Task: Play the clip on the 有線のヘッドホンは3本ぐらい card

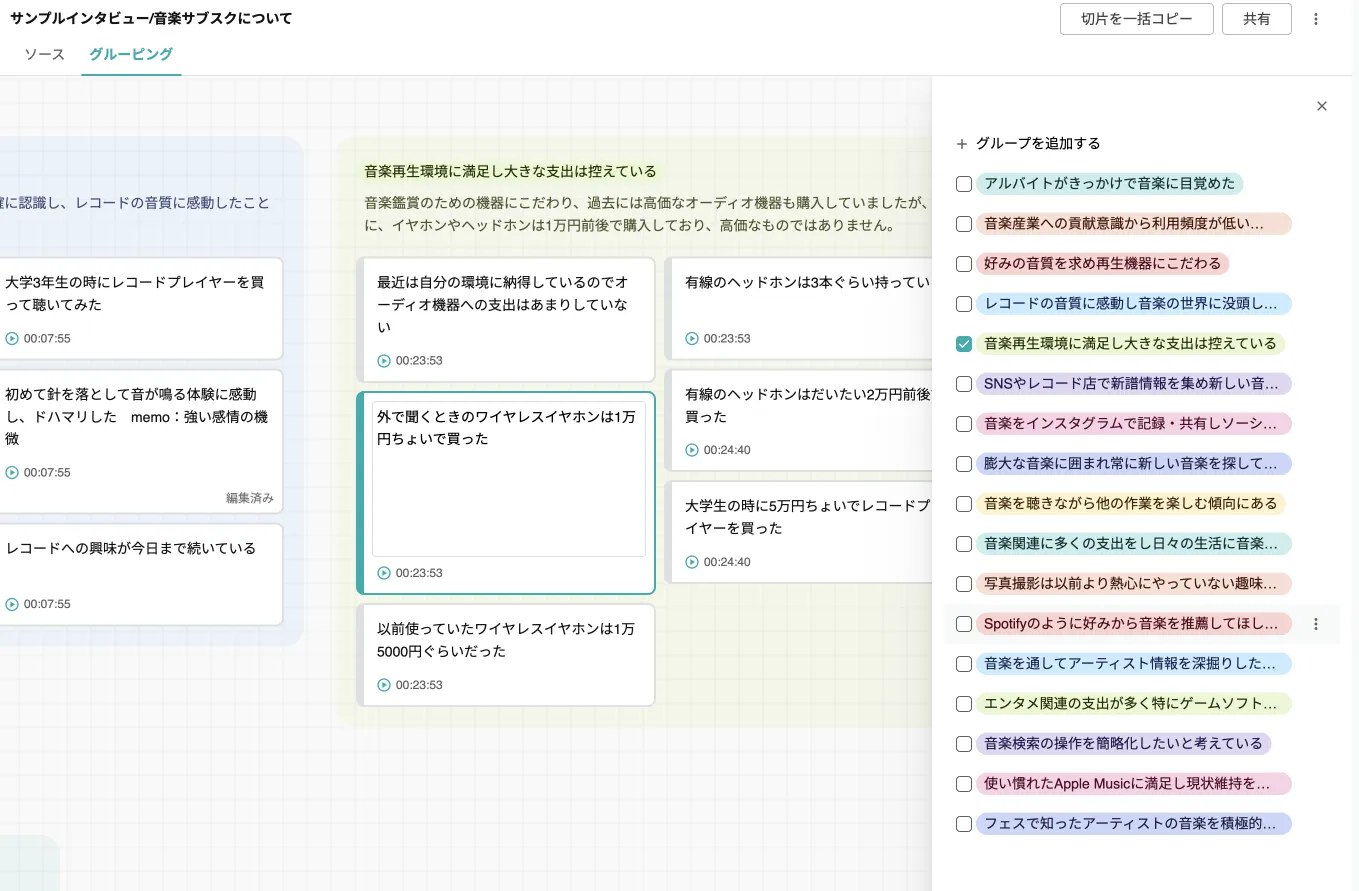Action: point(692,339)
